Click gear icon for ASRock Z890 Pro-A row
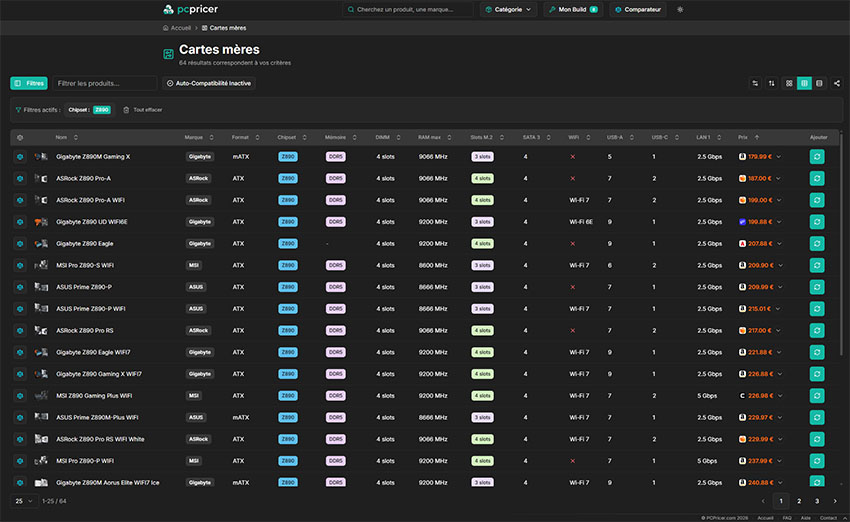The width and height of the screenshot is (850, 522). [20, 178]
